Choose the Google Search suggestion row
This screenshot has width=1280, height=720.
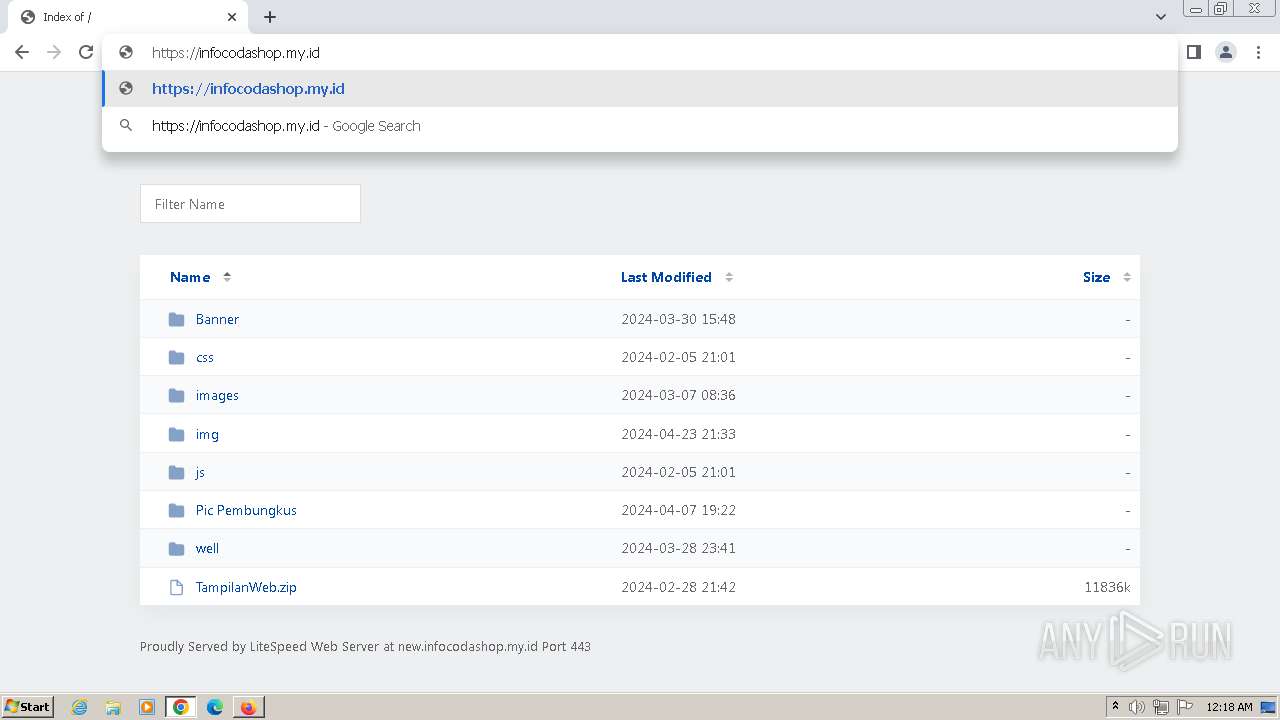pyautogui.click(x=640, y=126)
